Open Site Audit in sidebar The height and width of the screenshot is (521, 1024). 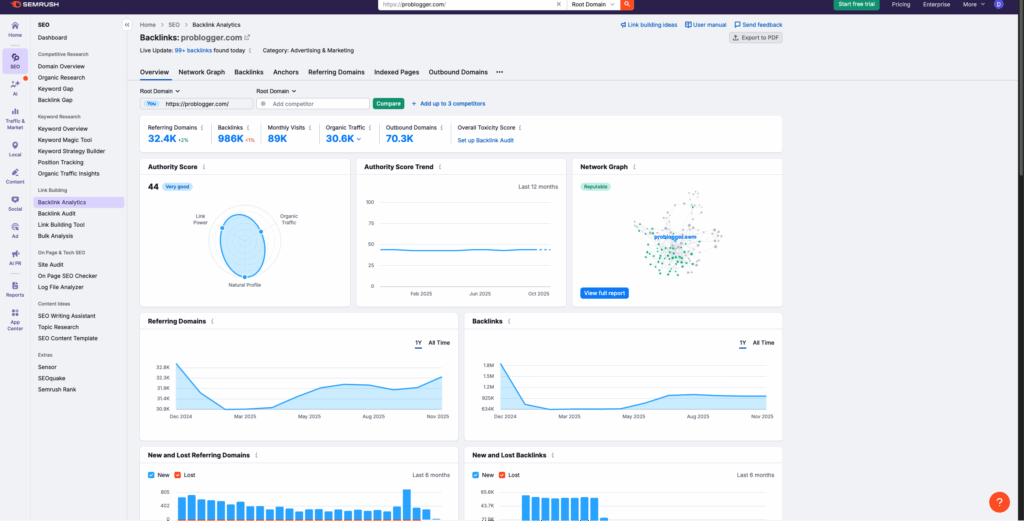pyautogui.click(x=50, y=264)
